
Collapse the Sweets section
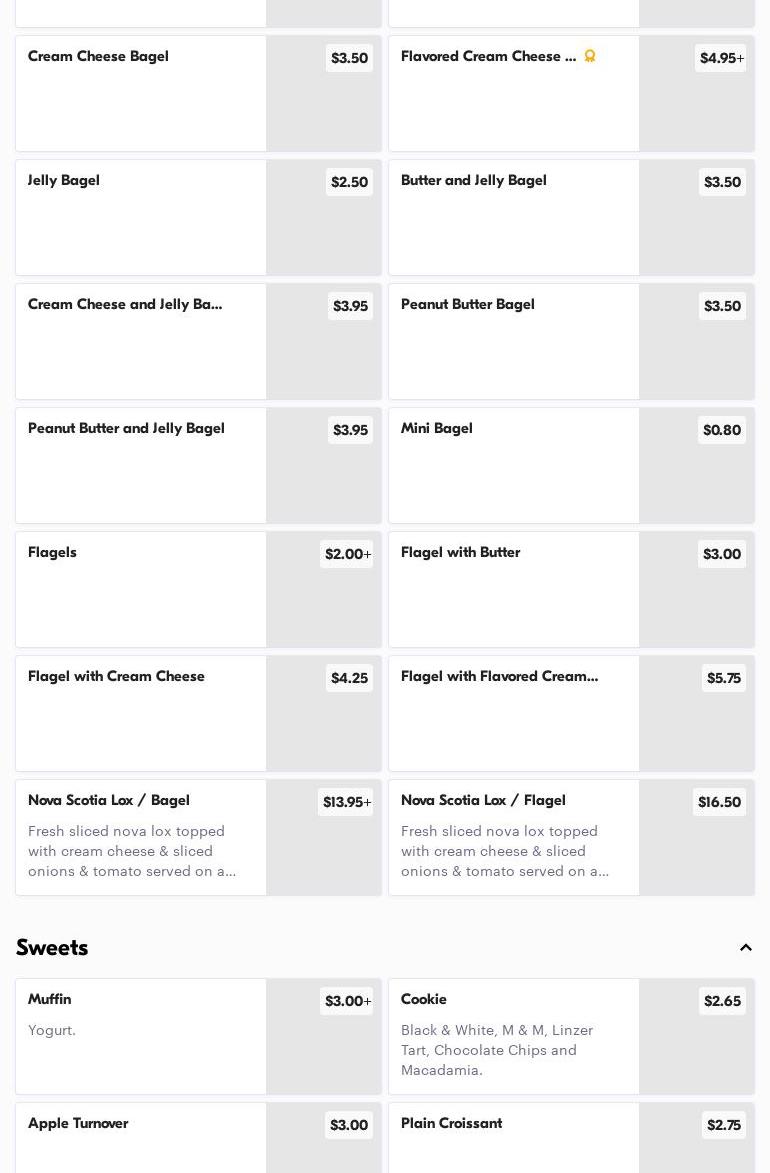coord(746,948)
